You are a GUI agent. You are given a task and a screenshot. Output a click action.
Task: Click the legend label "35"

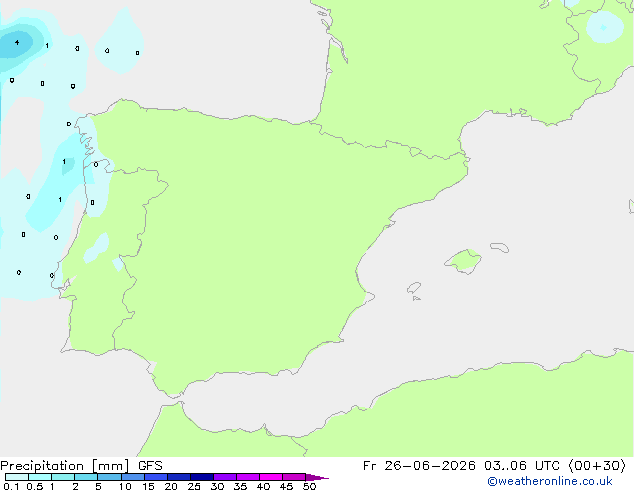pos(240,486)
